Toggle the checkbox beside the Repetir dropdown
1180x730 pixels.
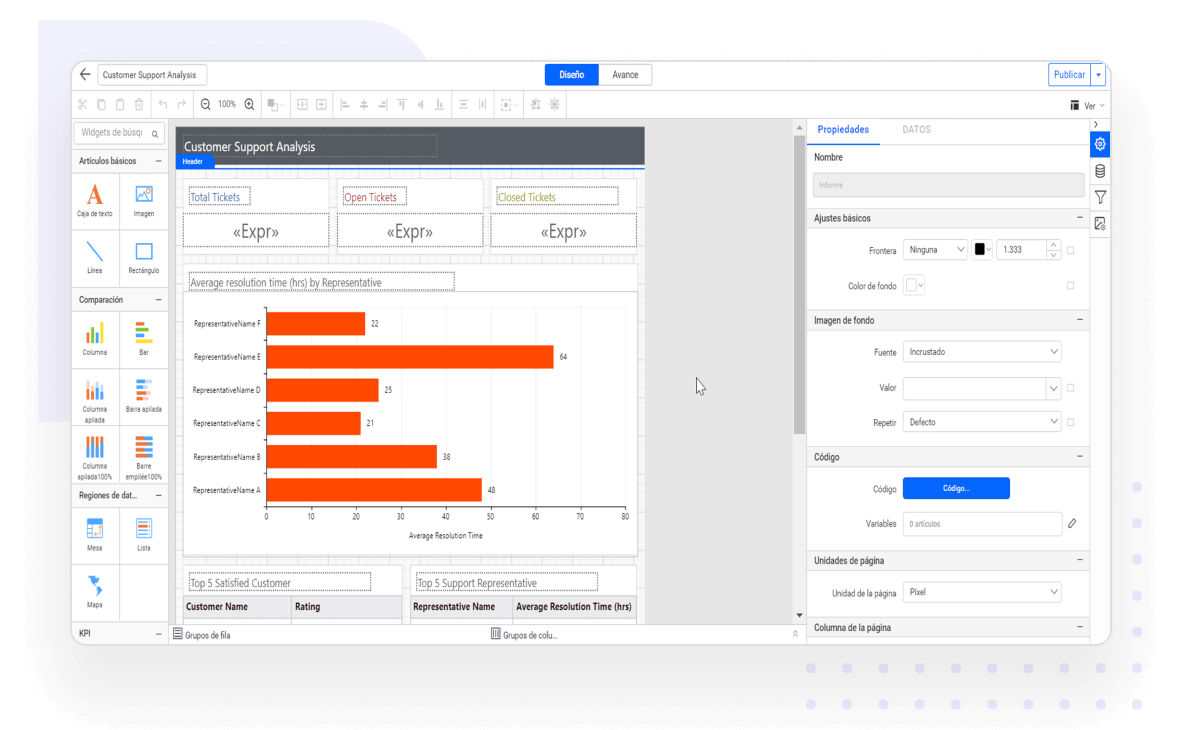(x=1071, y=422)
